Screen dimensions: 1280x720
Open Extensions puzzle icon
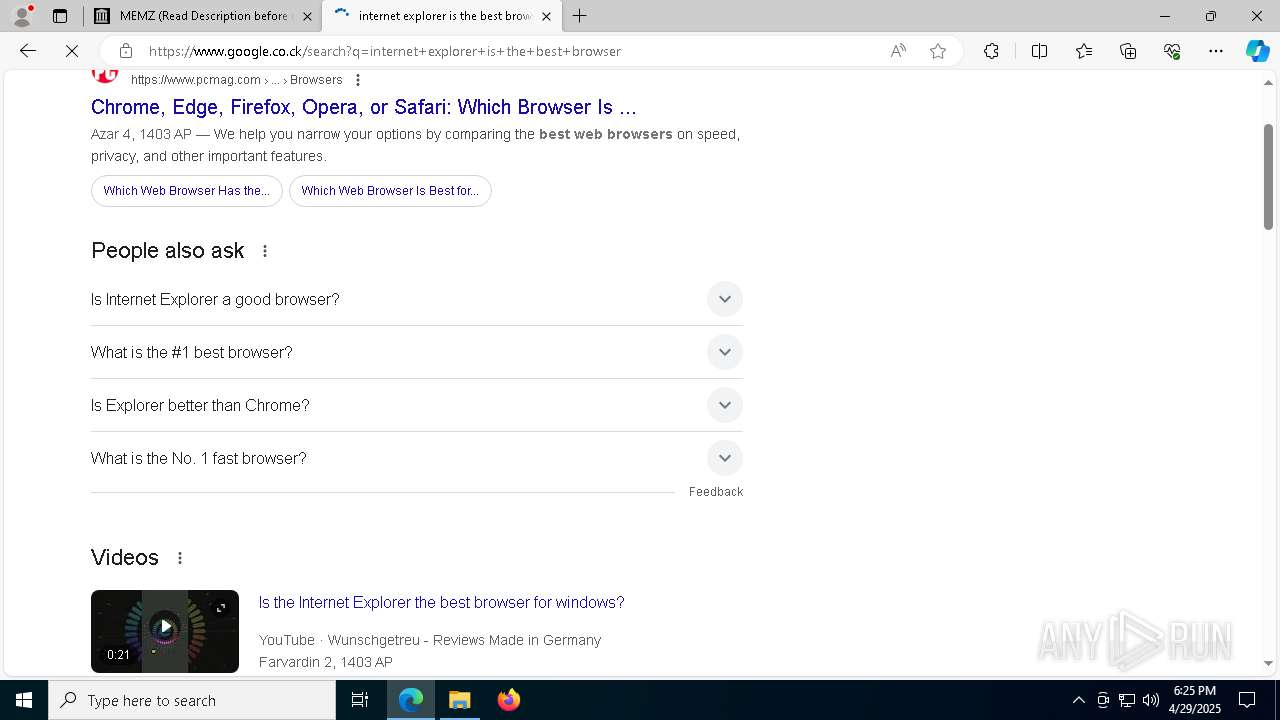[x=991, y=51]
